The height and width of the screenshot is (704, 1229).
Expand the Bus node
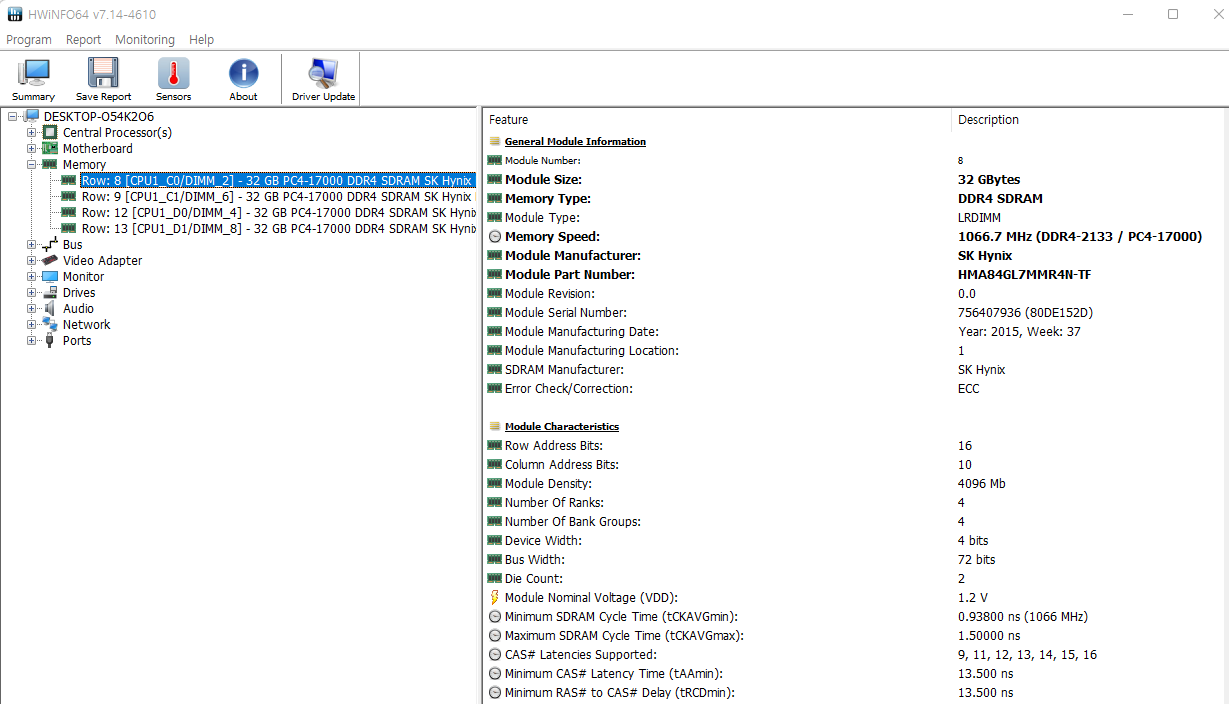31,245
